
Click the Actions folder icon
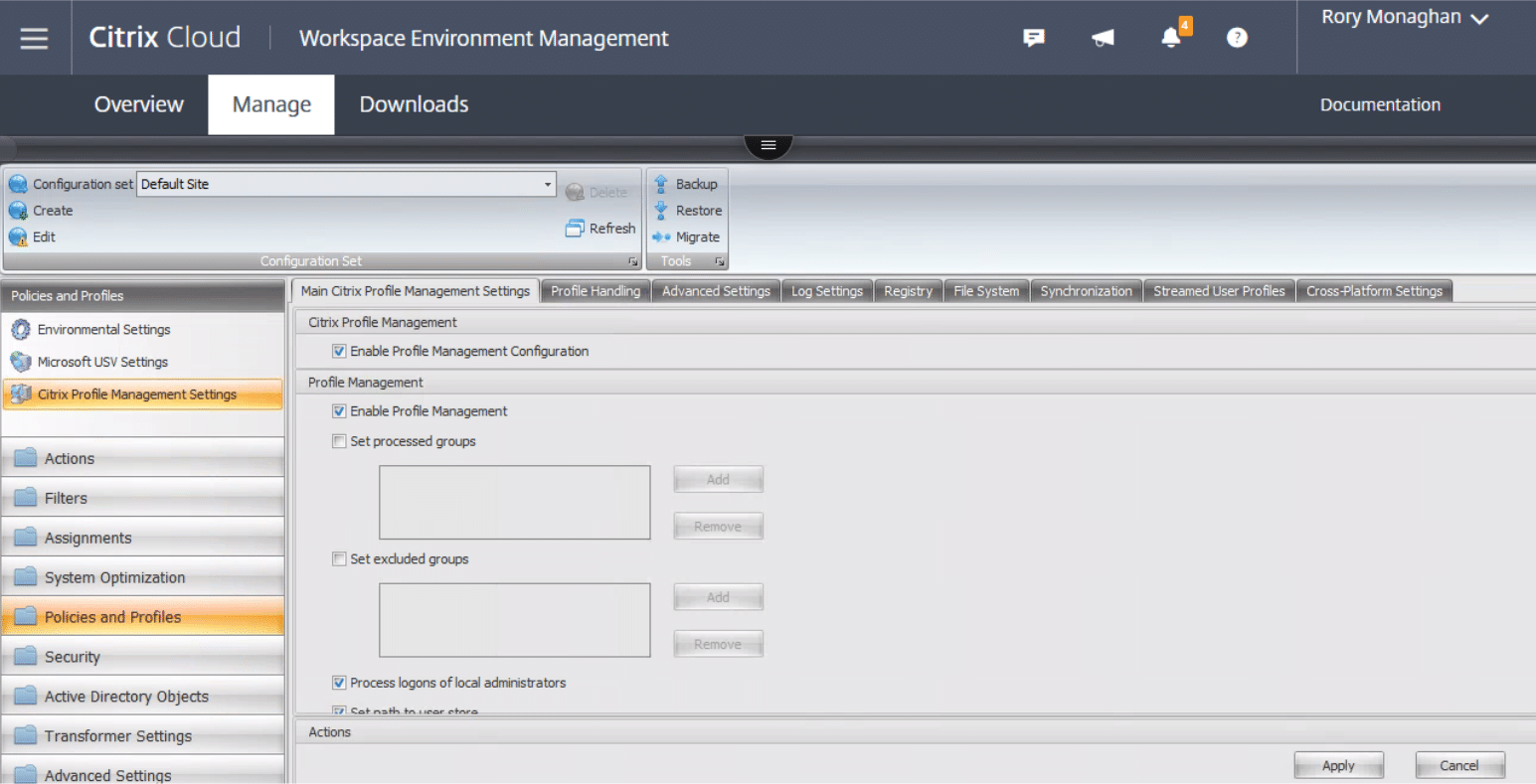point(26,458)
